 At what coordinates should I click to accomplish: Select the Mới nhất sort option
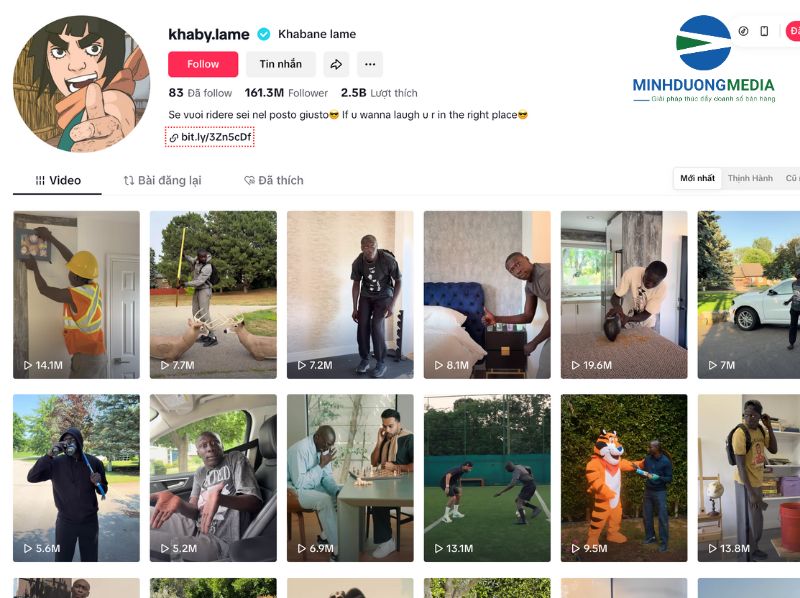[x=697, y=178]
